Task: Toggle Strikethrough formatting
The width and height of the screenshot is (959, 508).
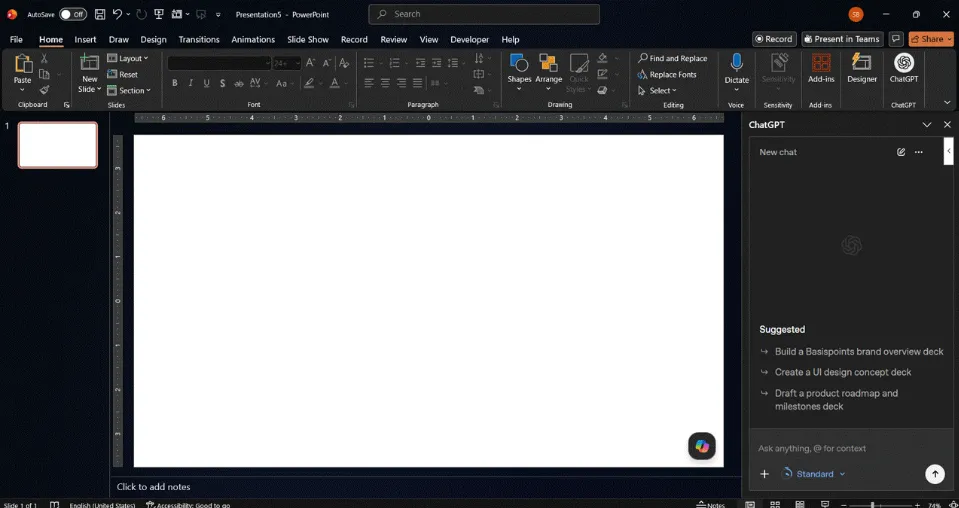Action: (x=239, y=83)
